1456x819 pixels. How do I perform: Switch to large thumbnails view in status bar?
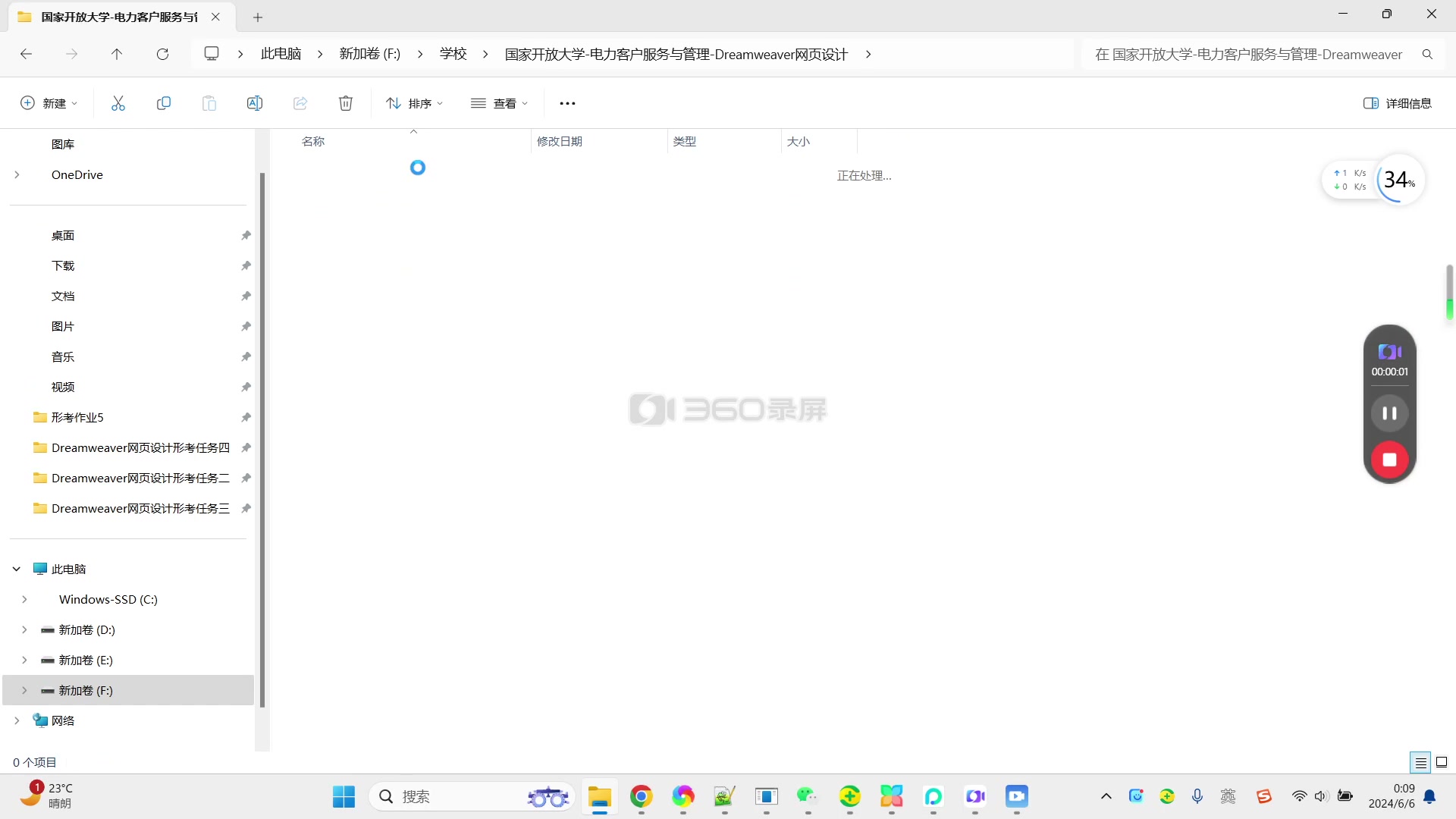point(1442,762)
